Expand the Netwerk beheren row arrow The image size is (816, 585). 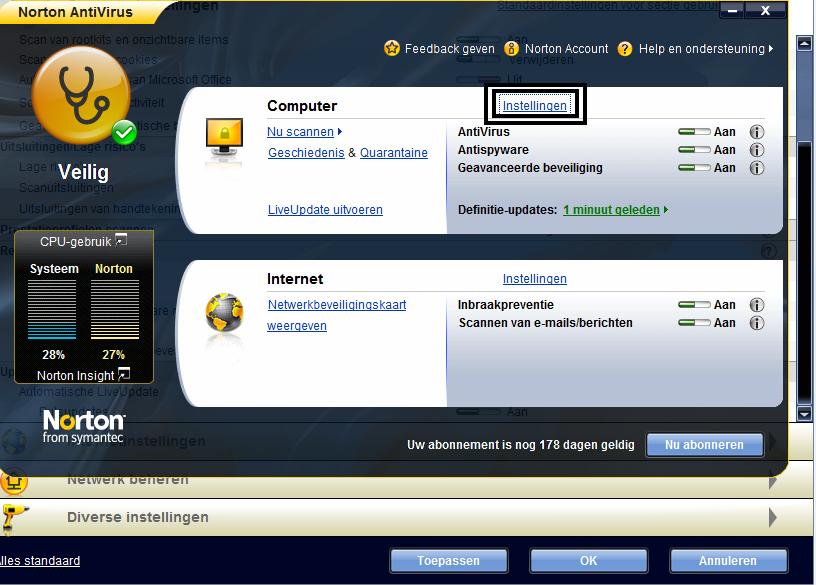773,481
